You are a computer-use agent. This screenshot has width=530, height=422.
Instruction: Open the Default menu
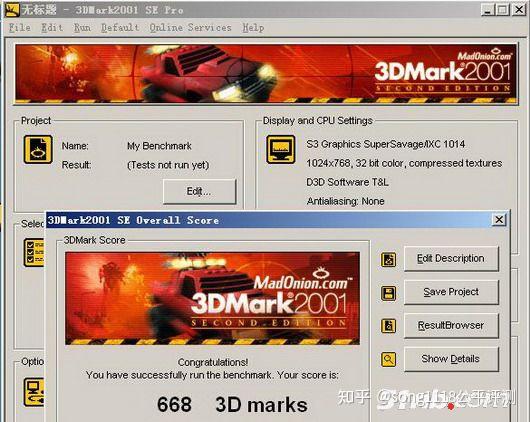(x=120, y=27)
